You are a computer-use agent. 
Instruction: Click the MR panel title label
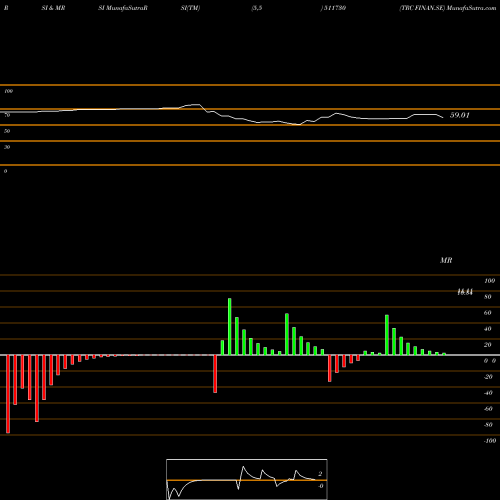coord(446,260)
